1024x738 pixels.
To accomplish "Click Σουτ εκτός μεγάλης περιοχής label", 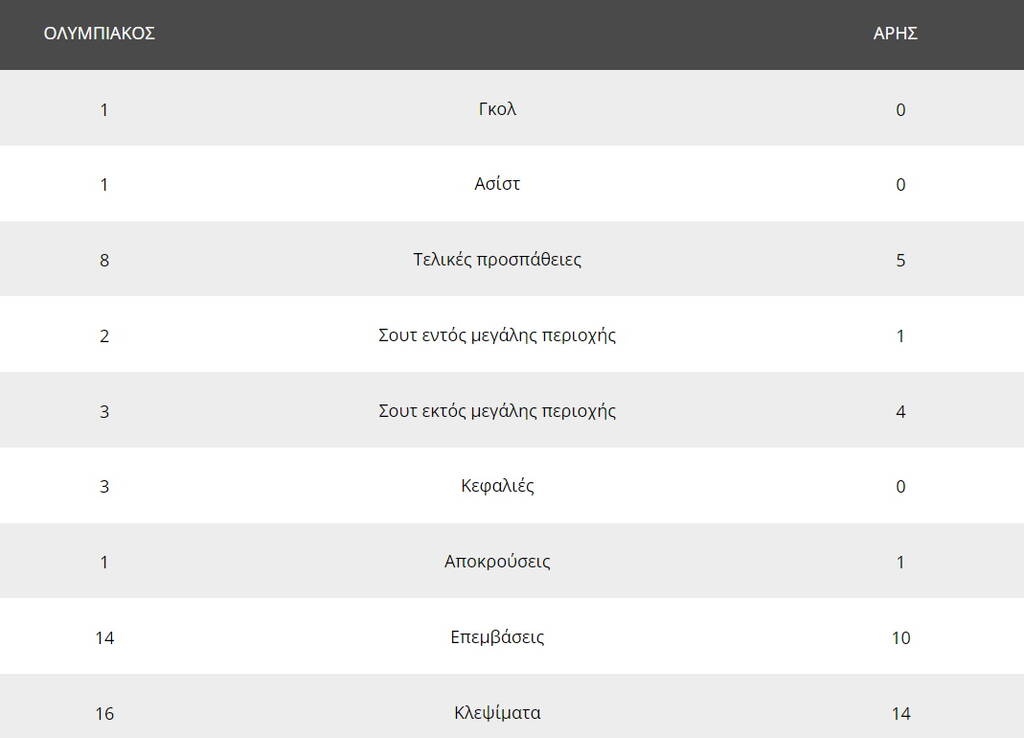I will pos(497,411).
